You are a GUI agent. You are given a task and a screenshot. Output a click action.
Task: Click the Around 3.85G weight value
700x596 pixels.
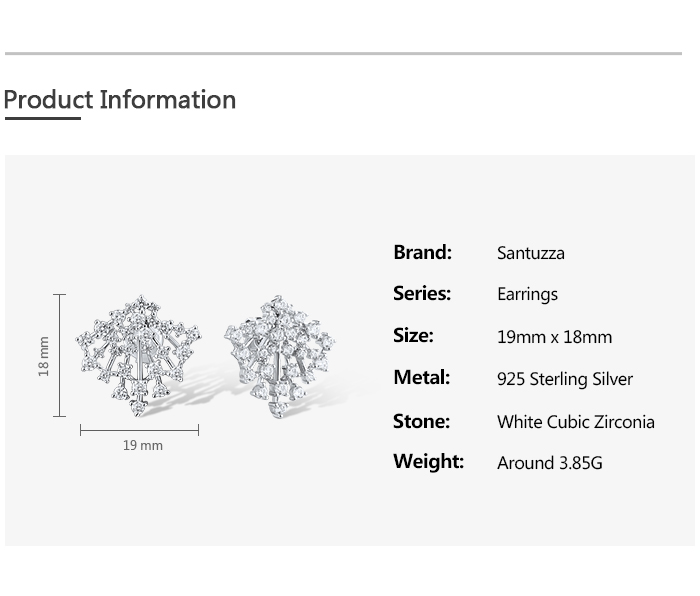(549, 463)
